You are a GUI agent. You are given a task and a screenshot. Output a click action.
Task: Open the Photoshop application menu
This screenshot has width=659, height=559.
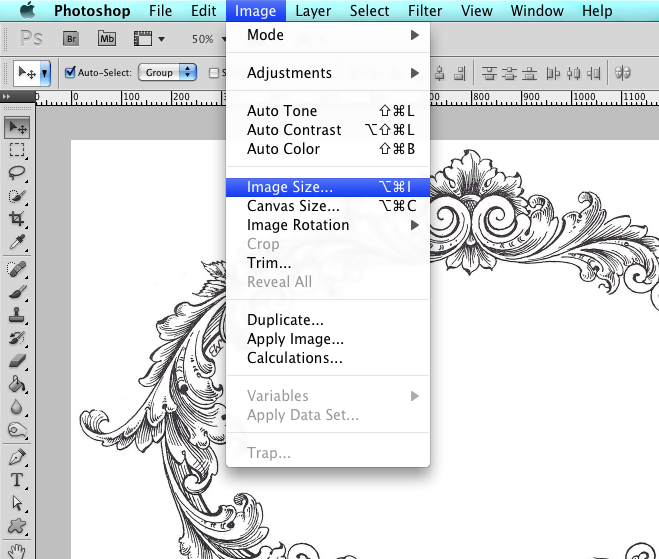tap(92, 11)
